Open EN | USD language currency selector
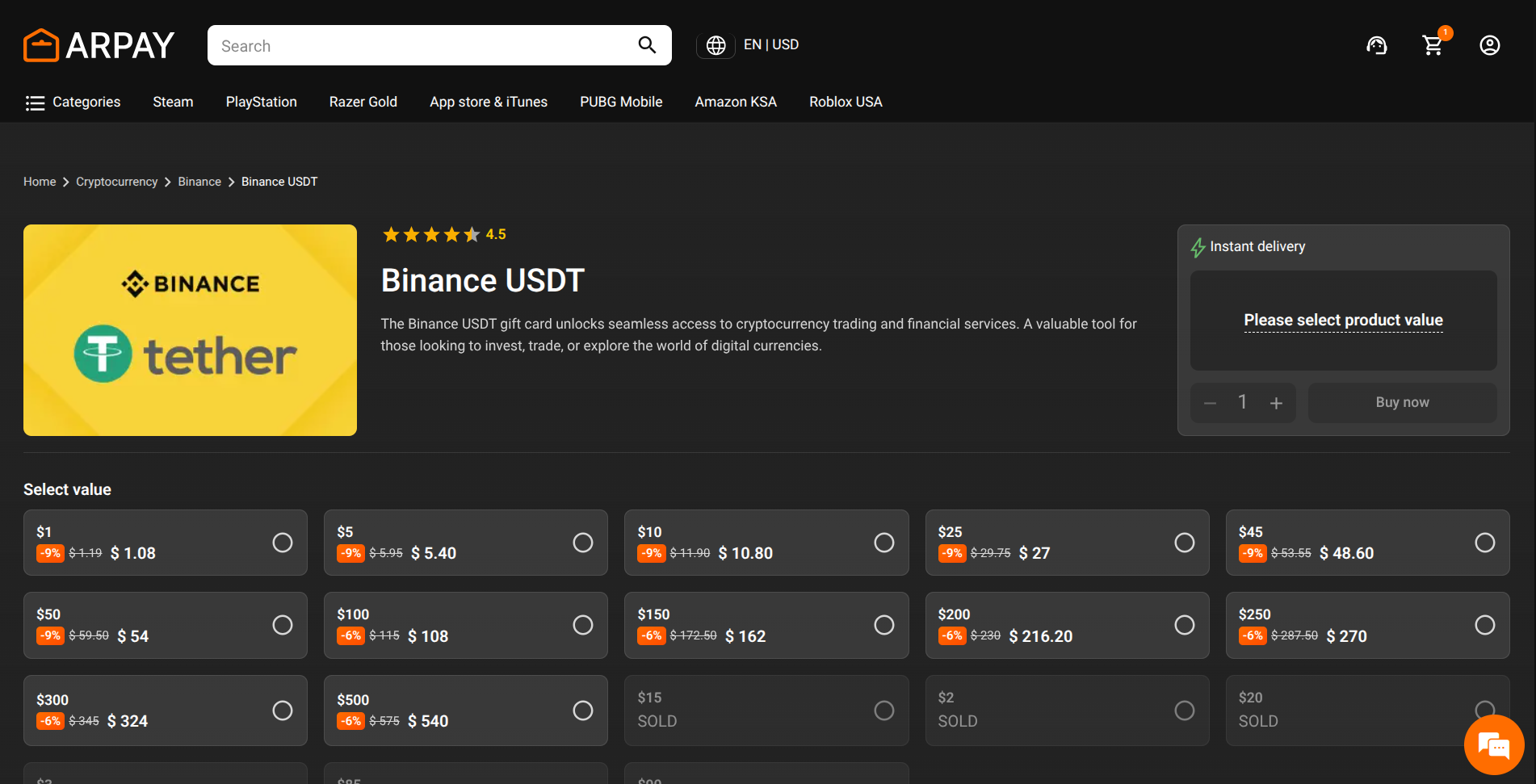1536x784 pixels. coord(771,45)
